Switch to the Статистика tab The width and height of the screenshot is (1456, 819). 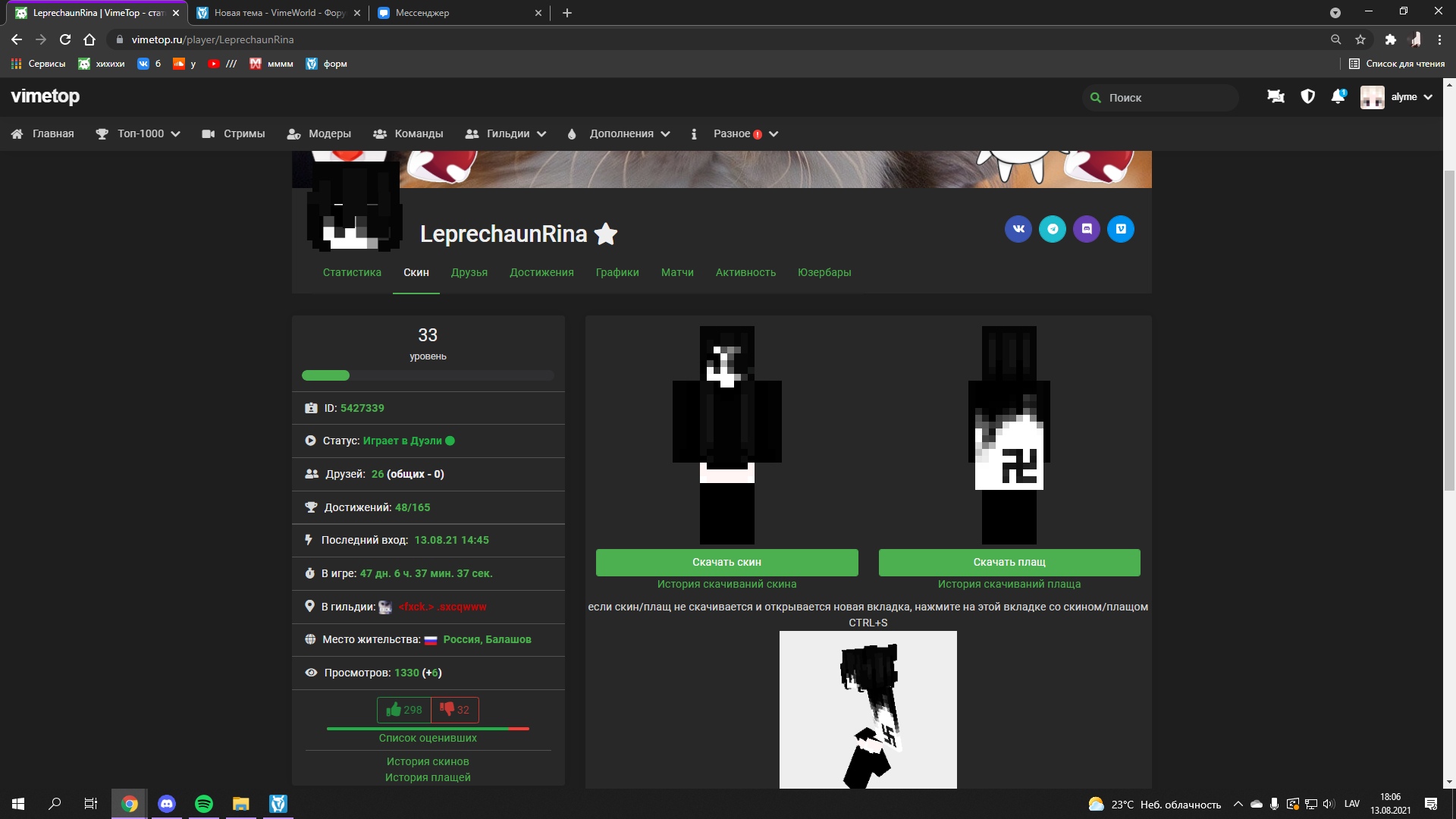pos(352,272)
